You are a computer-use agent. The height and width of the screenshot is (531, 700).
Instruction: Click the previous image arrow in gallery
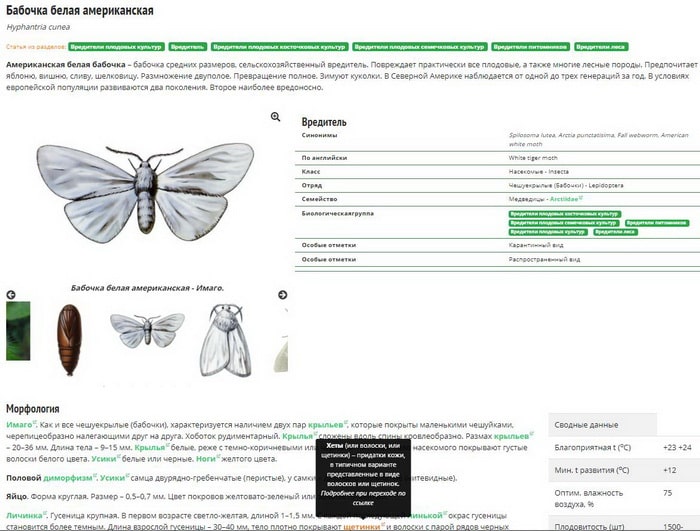tap(11, 295)
